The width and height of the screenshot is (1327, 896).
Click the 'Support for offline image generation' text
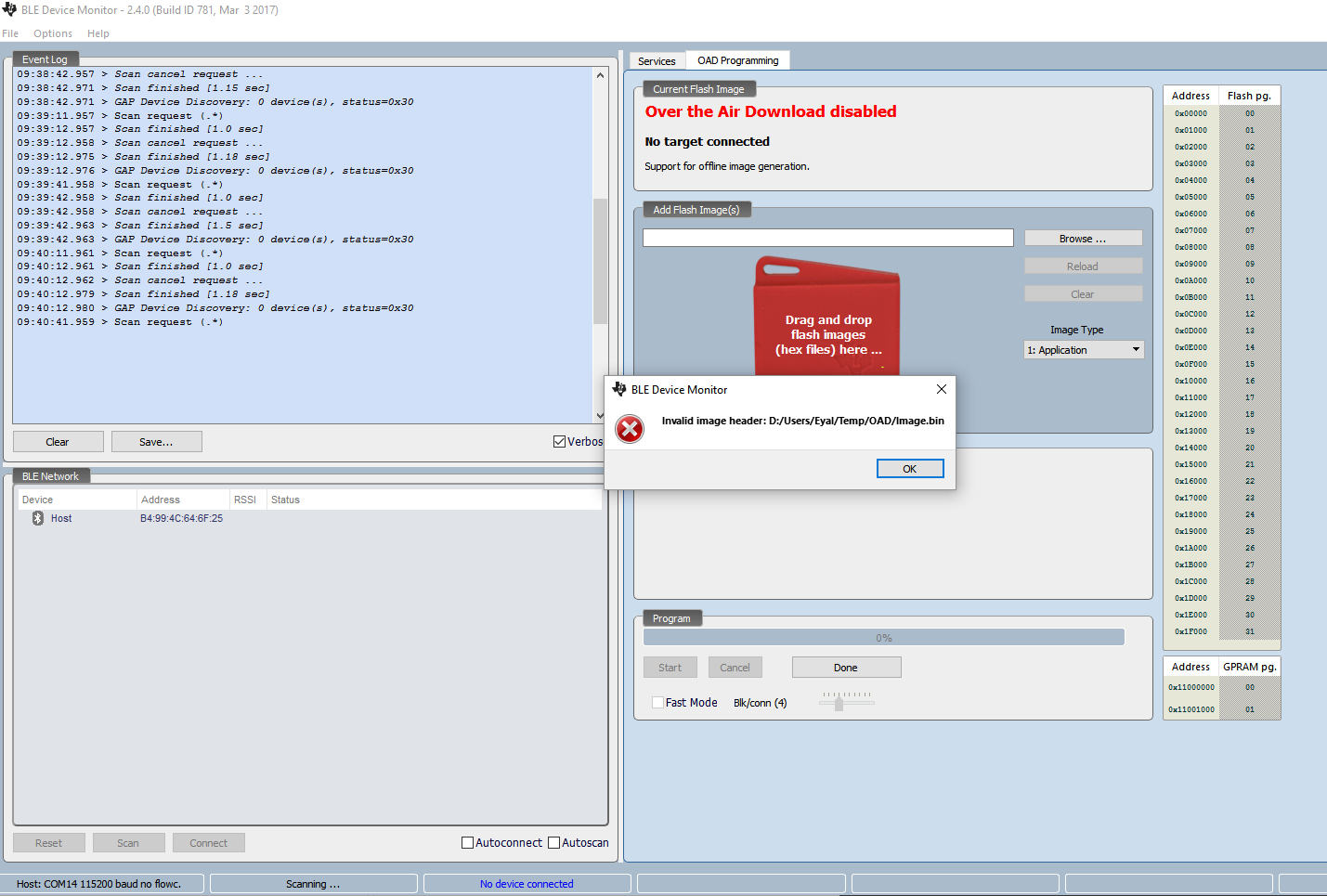point(727,166)
